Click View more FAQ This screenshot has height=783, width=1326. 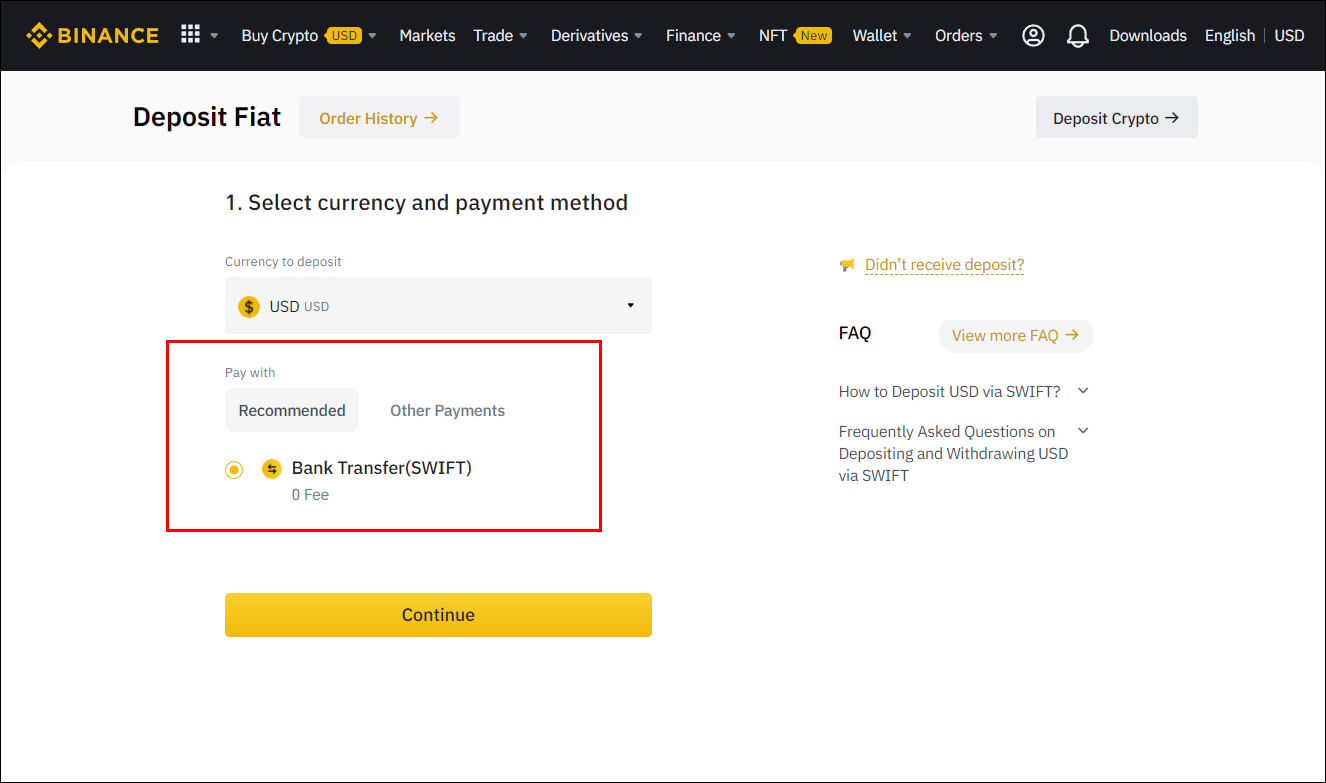pos(1016,335)
